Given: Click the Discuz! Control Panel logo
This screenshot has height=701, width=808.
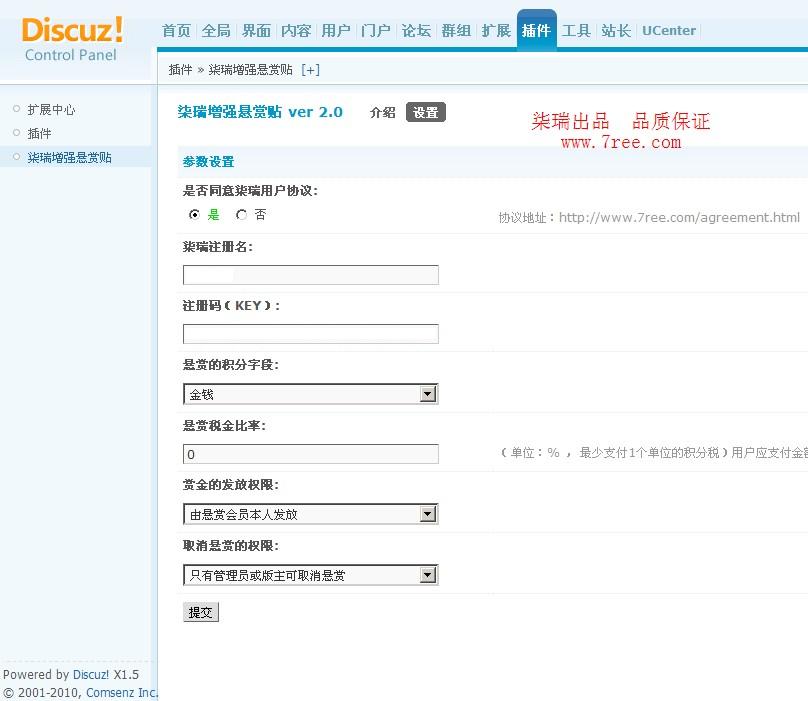Looking at the screenshot, I should [72, 39].
